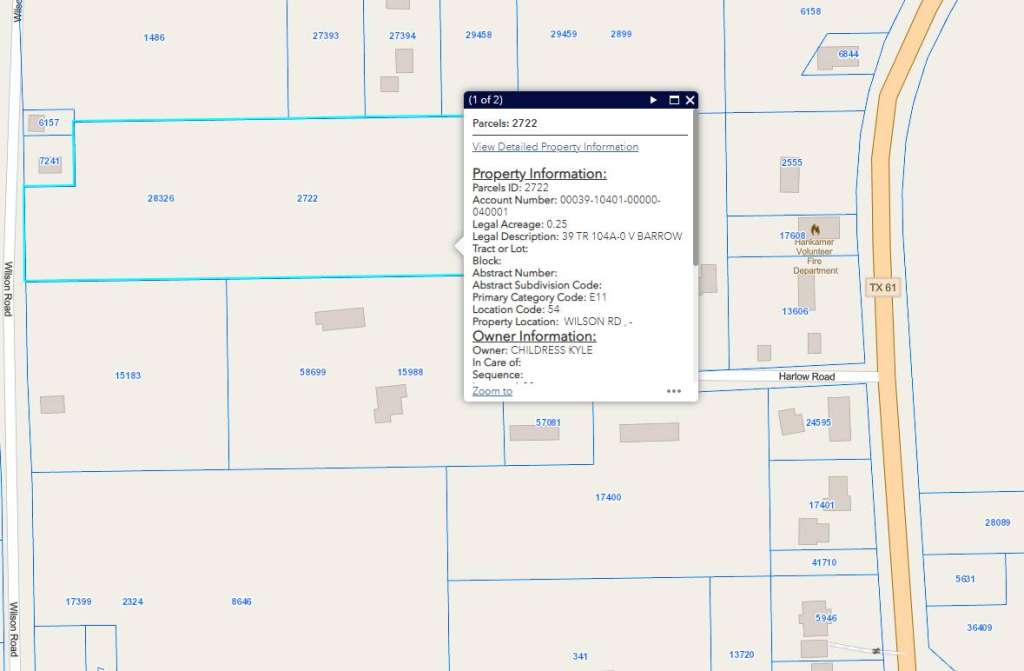Select parcel 24595 near Harlow Road

click(x=817, y=422)
